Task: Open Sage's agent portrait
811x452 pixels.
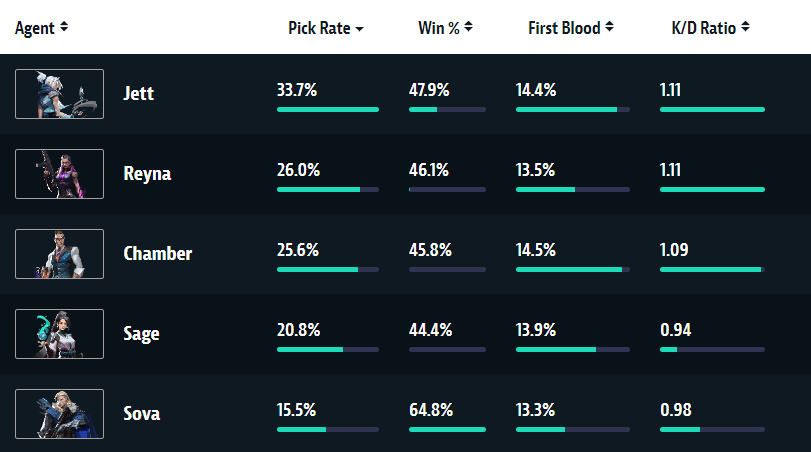Action: tap(59, 334)
